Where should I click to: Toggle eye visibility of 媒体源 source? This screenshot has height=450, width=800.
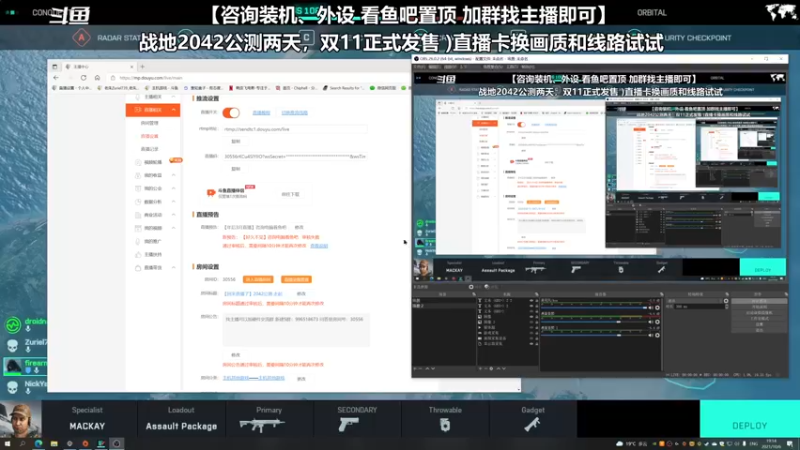coord(531,328)
